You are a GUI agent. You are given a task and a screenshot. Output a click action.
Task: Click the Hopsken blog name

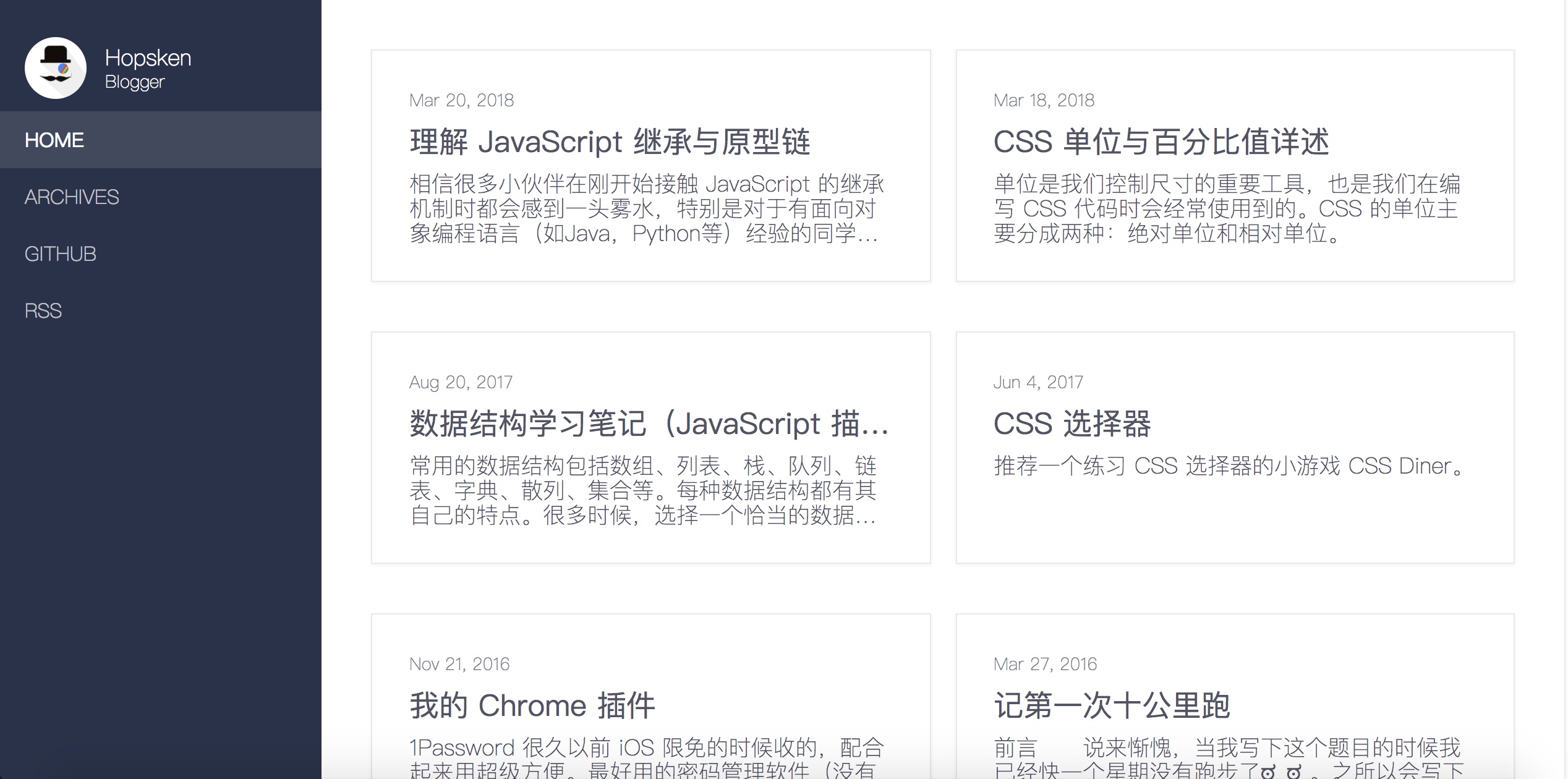point(148,57)
